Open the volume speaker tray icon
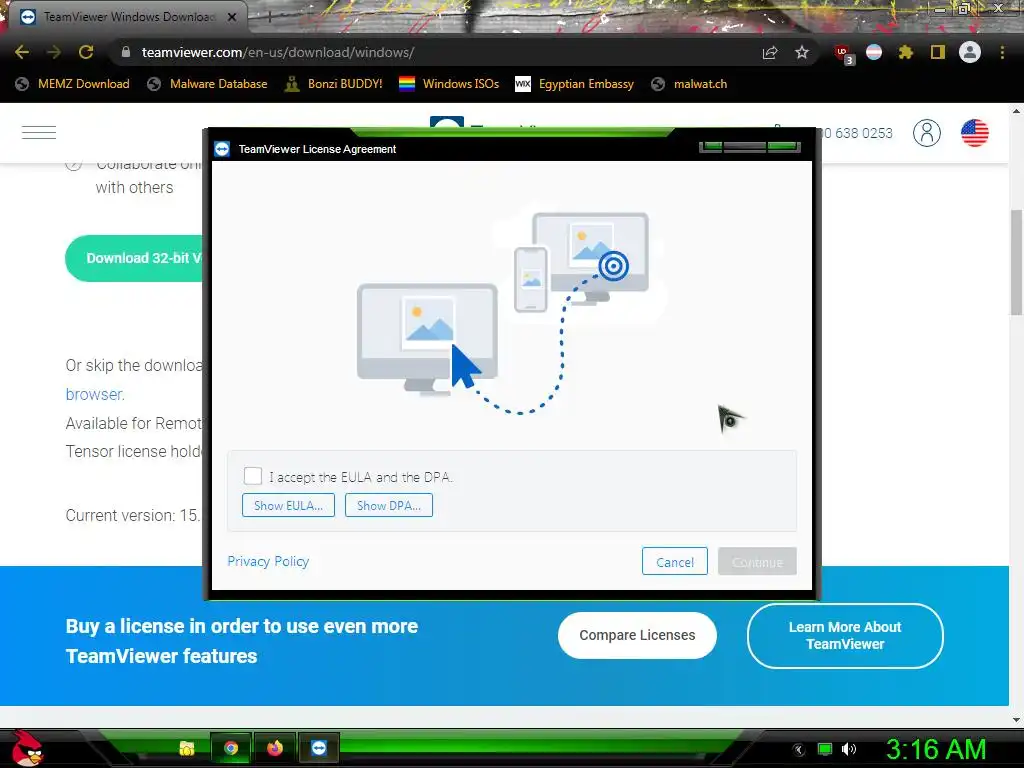Image resolution: width=1024 pixels, height=768 pixels. click(849, 749)
